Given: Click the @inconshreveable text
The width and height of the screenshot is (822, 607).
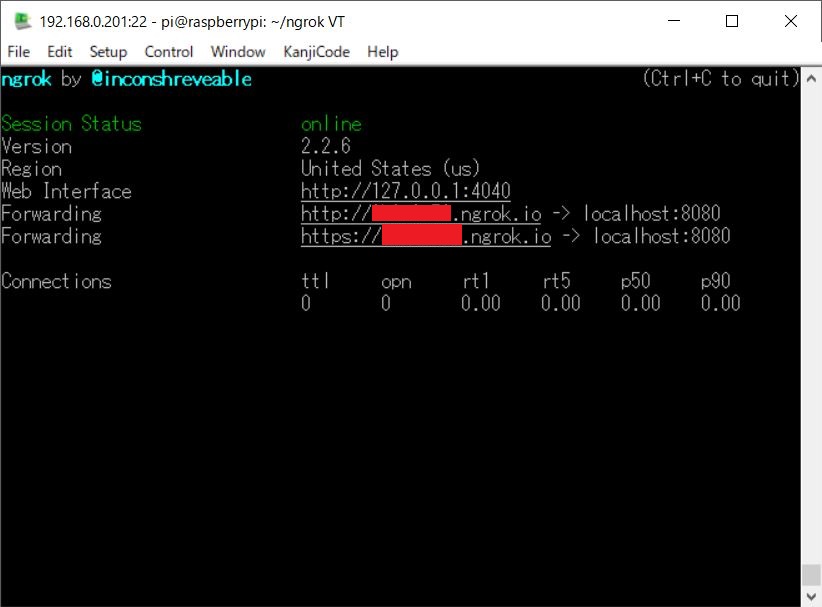Looking at the screenshot, I should tap(171, 79).
